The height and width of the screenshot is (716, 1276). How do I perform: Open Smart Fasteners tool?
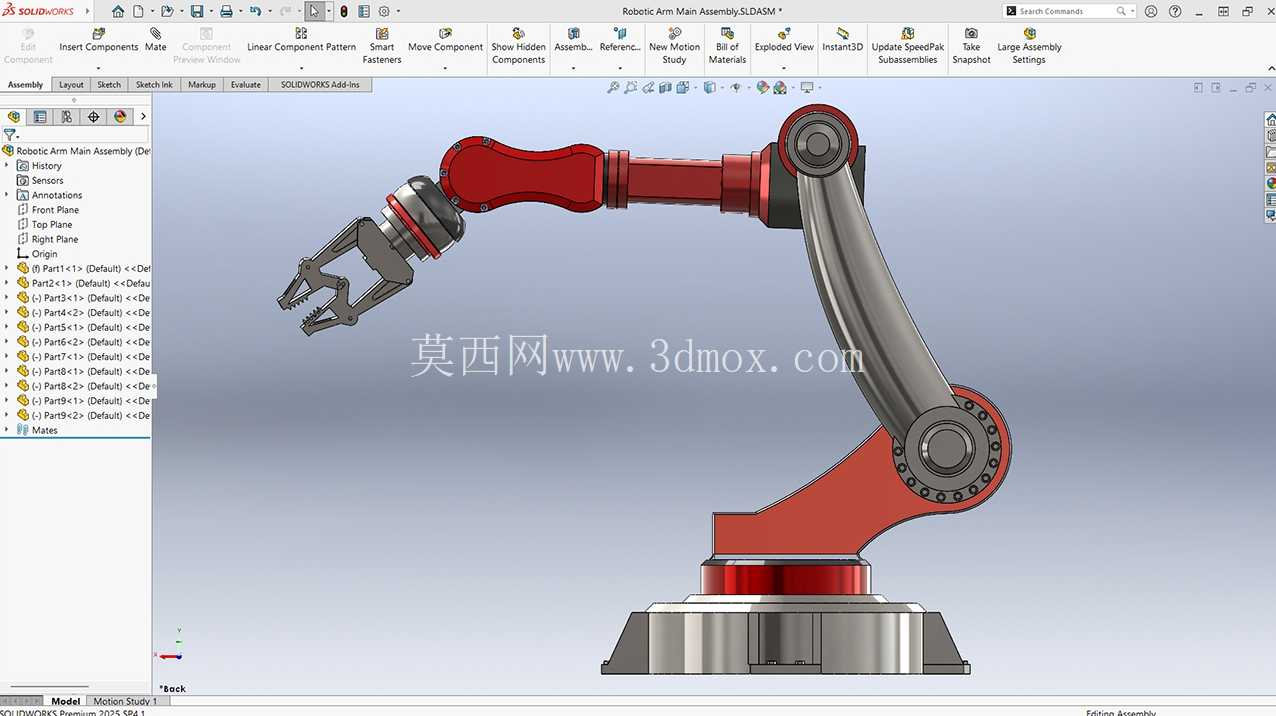coord(382,46)
